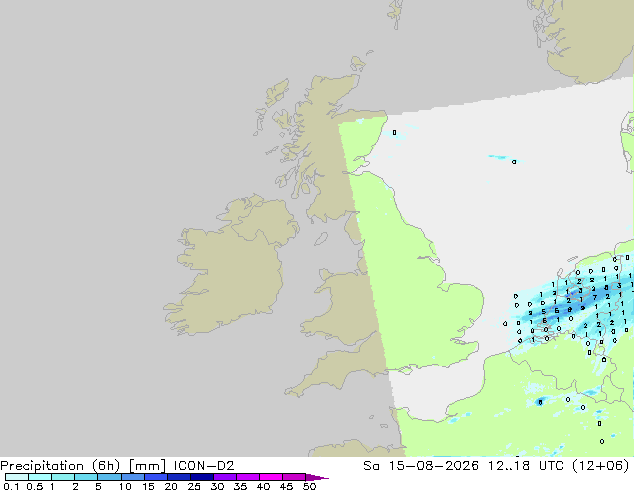The image size is (634, 490).
Task: Click the small blue precipitation cell in northern France
Action: (x=540, y=402)
